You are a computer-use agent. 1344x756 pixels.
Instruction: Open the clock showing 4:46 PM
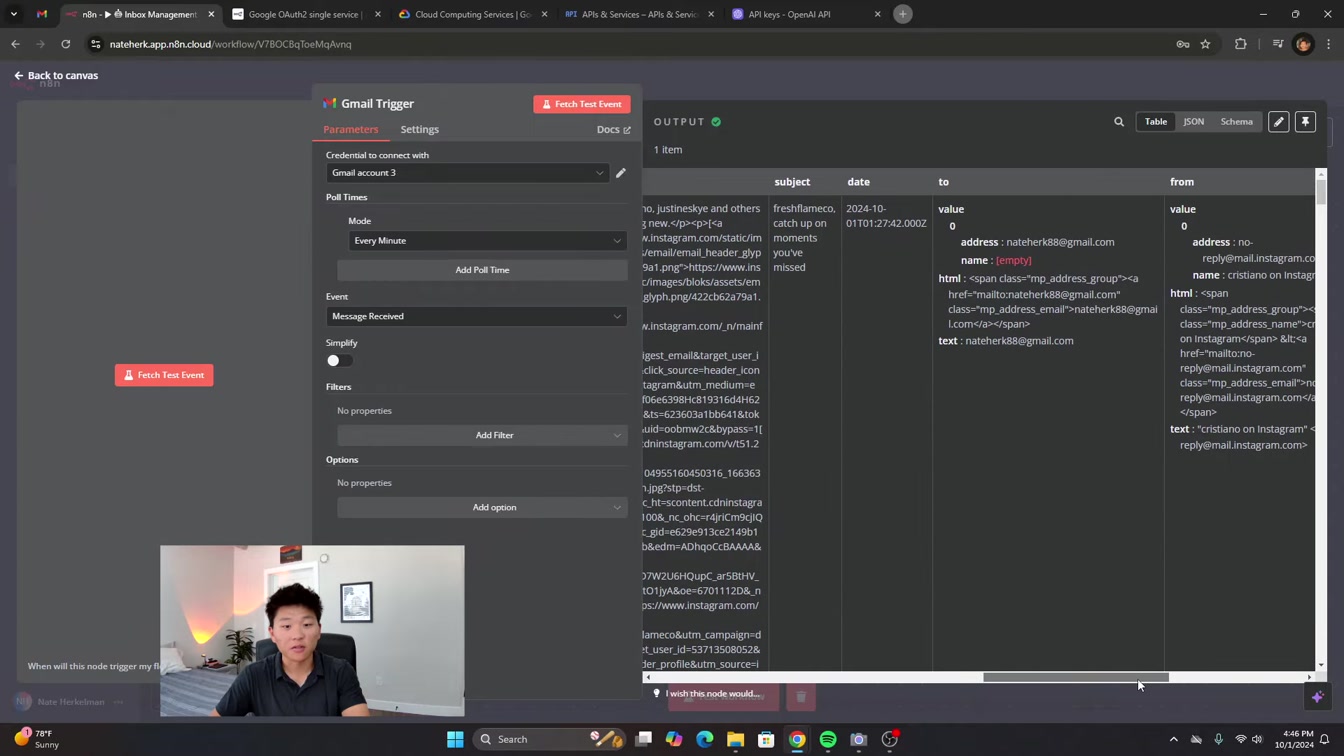[x=1291, y=739]
